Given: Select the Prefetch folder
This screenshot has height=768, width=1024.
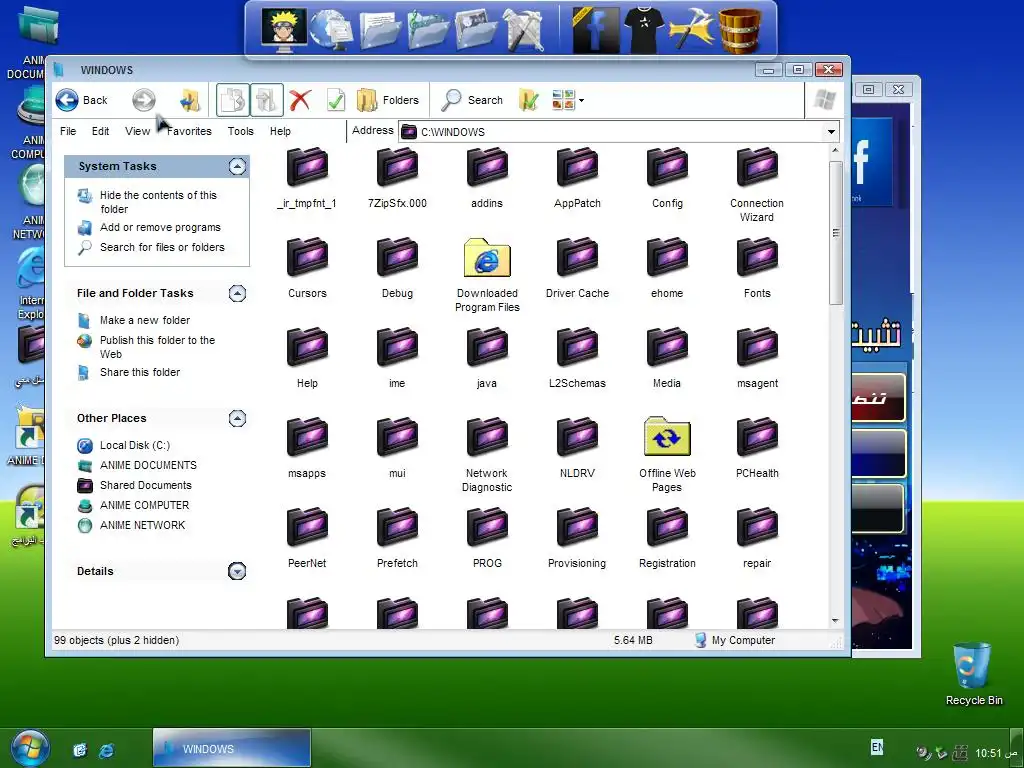Looking at the screenshot, I should coord(397,538).
